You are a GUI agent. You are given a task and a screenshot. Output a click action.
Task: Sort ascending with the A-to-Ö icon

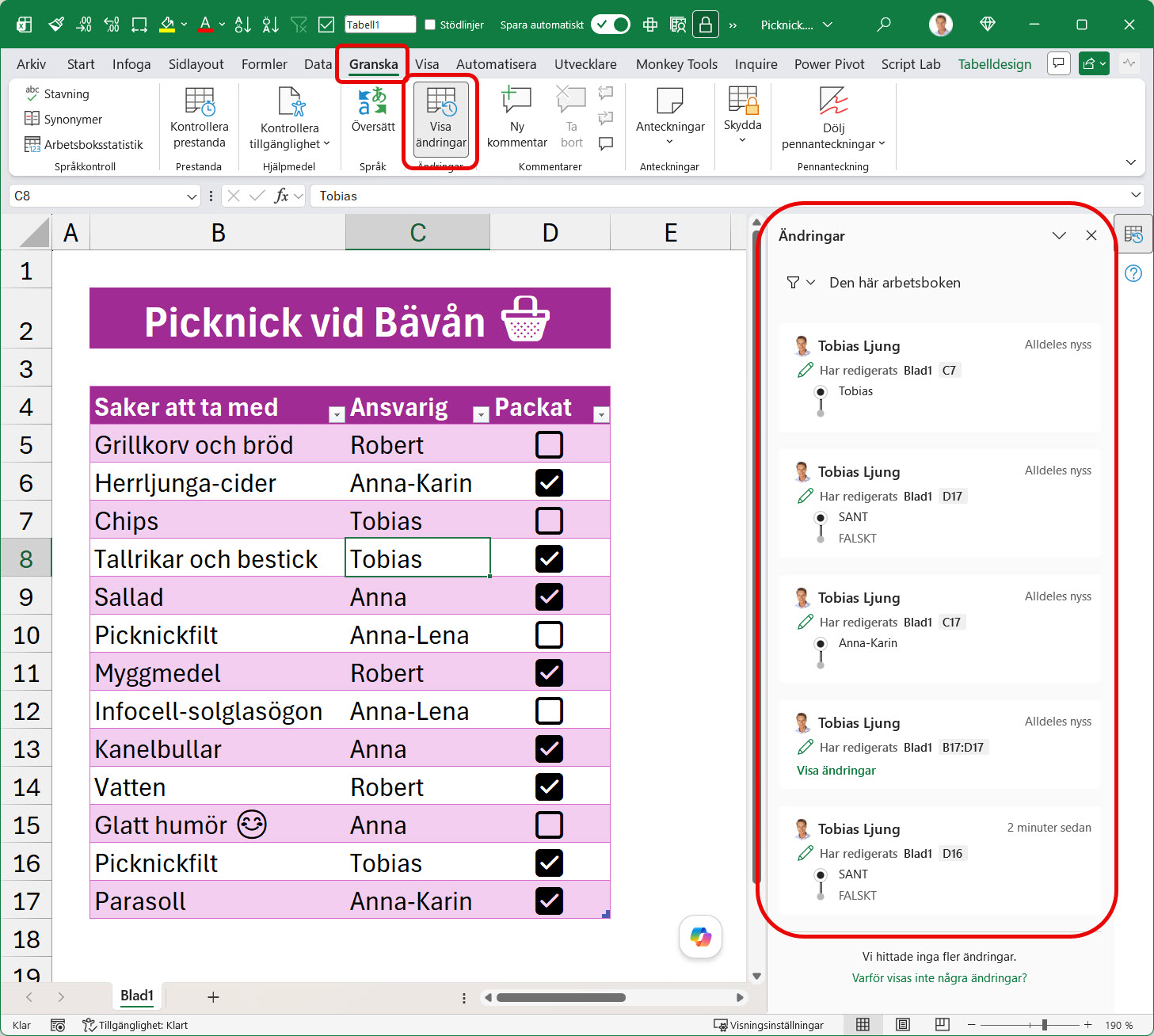243,25
